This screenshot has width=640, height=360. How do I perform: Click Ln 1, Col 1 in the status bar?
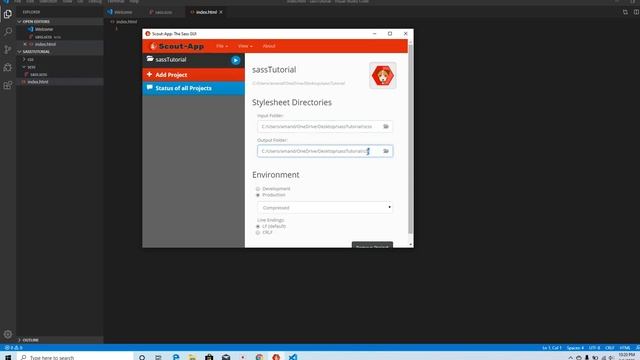point(551,348)
